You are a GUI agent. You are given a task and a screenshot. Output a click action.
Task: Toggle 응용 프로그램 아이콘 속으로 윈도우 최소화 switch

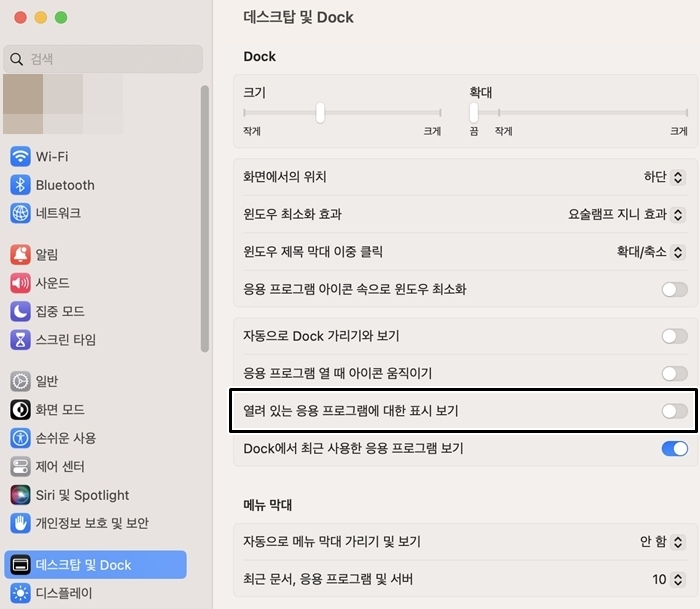674,289
